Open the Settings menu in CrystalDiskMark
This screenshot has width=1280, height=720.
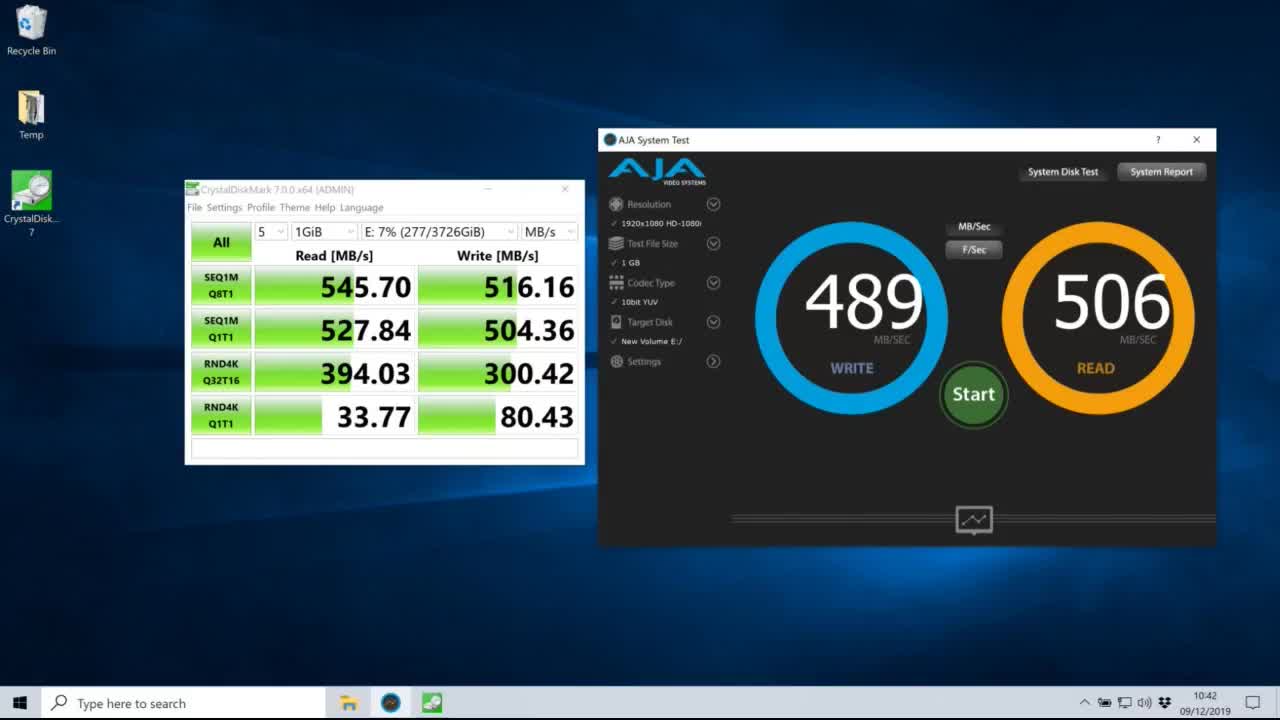[224, 207]
